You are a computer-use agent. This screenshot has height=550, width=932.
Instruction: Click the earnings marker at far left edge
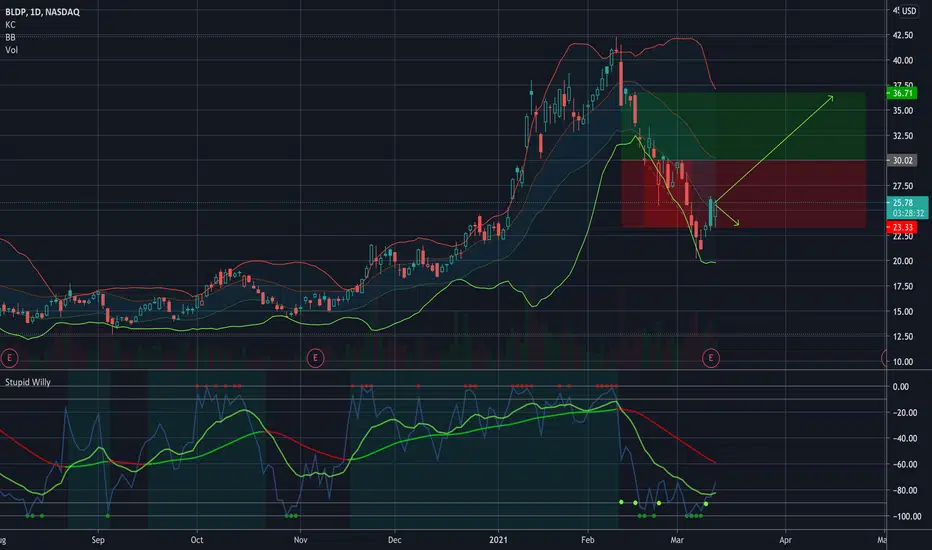[9, 358]
